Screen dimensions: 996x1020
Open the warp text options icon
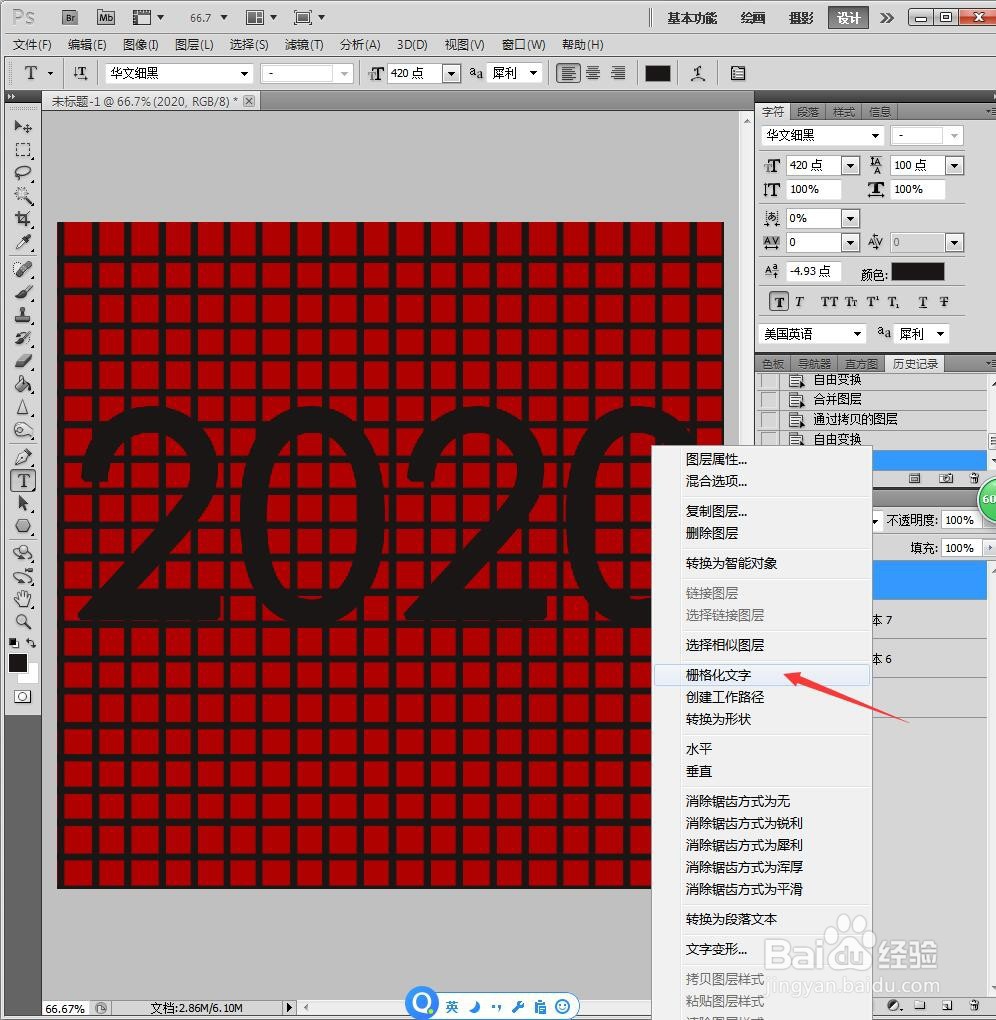pyautogui.click(x=698, y=74)
